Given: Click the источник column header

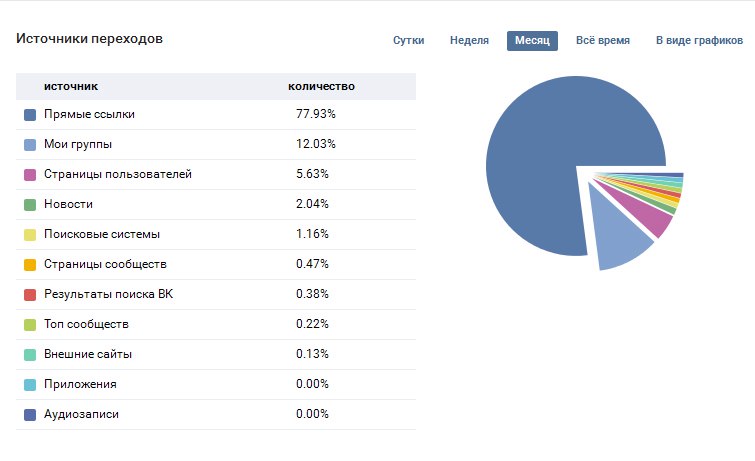Looking at the screenshot, I should point(70,86).
